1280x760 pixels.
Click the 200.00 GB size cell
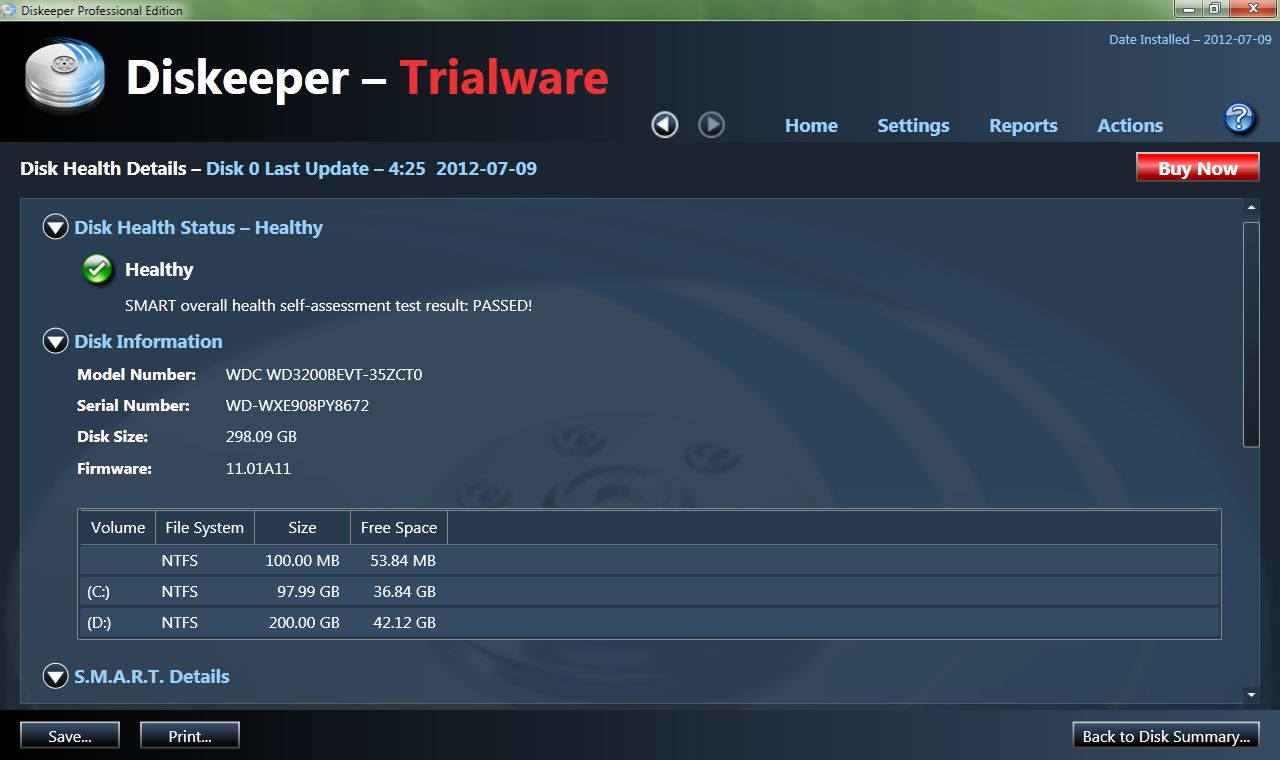point(302,623)
